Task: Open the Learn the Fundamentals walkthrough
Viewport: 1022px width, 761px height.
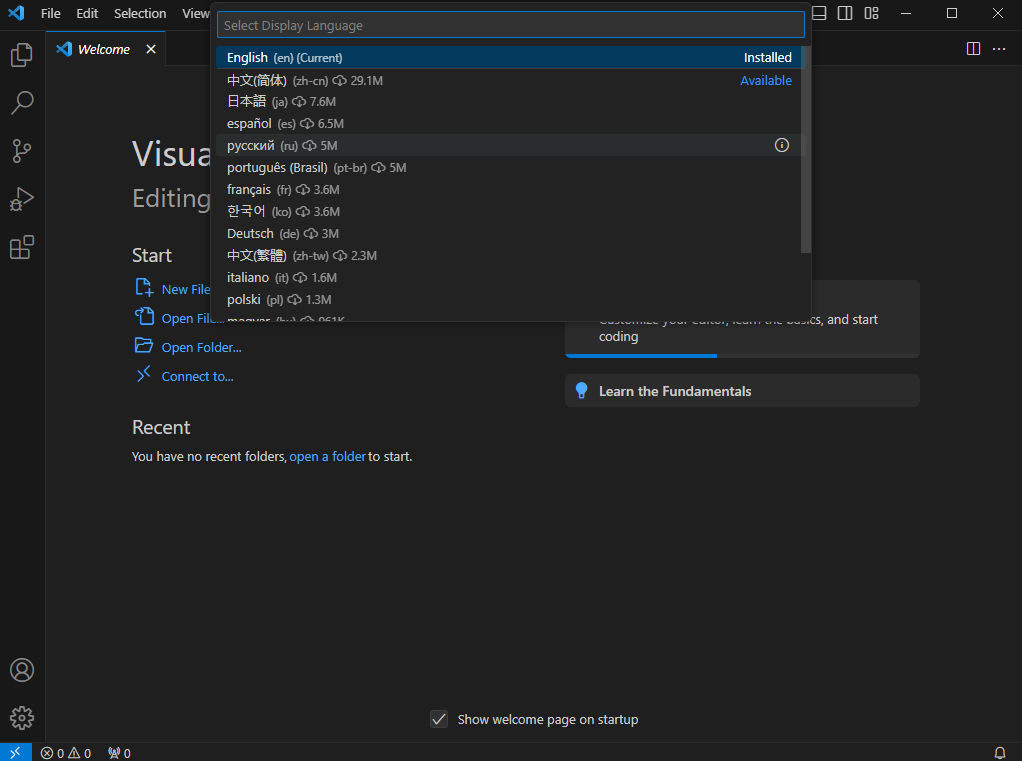Action: pos(742,391)
